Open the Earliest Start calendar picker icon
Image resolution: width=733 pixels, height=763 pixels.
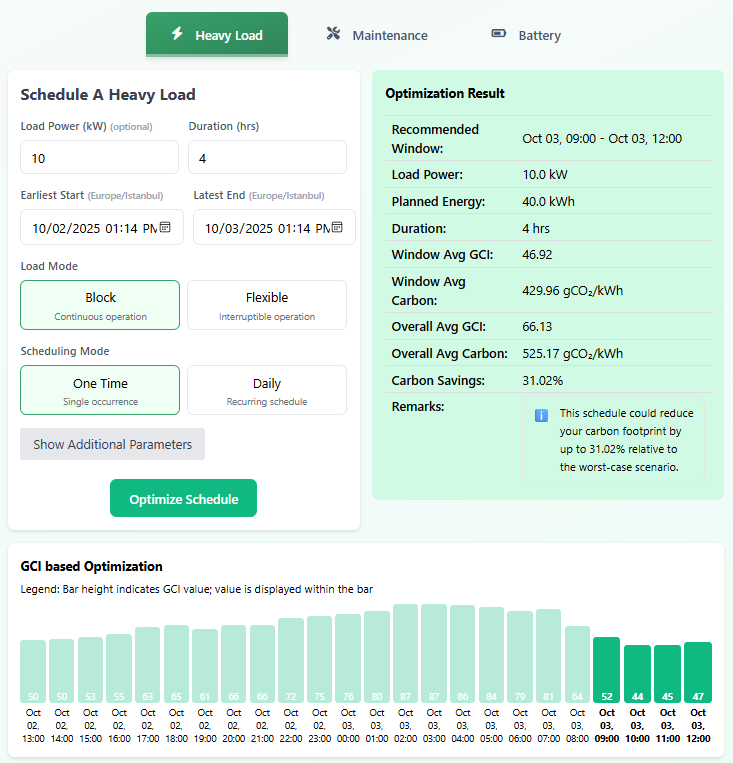pos(165,227)
